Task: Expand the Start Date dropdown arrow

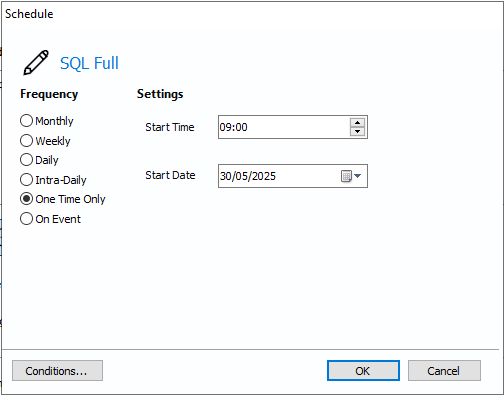Action: pos(358,176)
